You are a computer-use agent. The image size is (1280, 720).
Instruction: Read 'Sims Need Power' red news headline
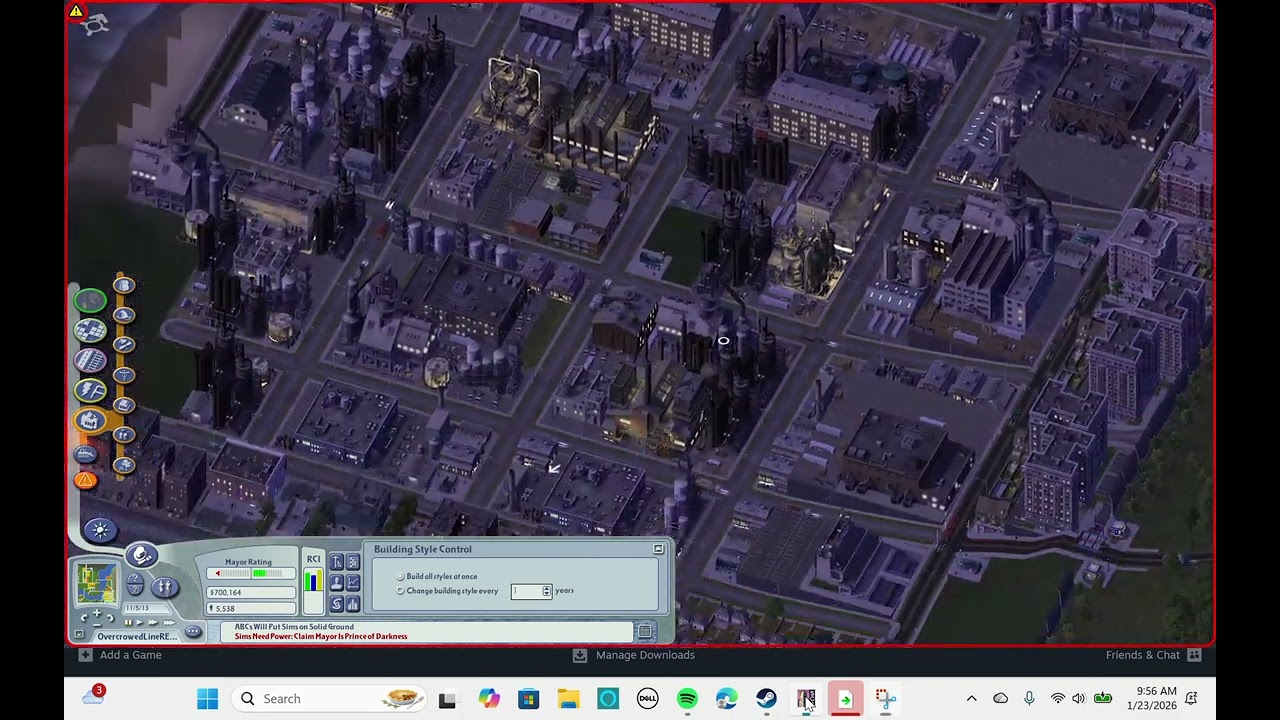click(x=321, y=636)
